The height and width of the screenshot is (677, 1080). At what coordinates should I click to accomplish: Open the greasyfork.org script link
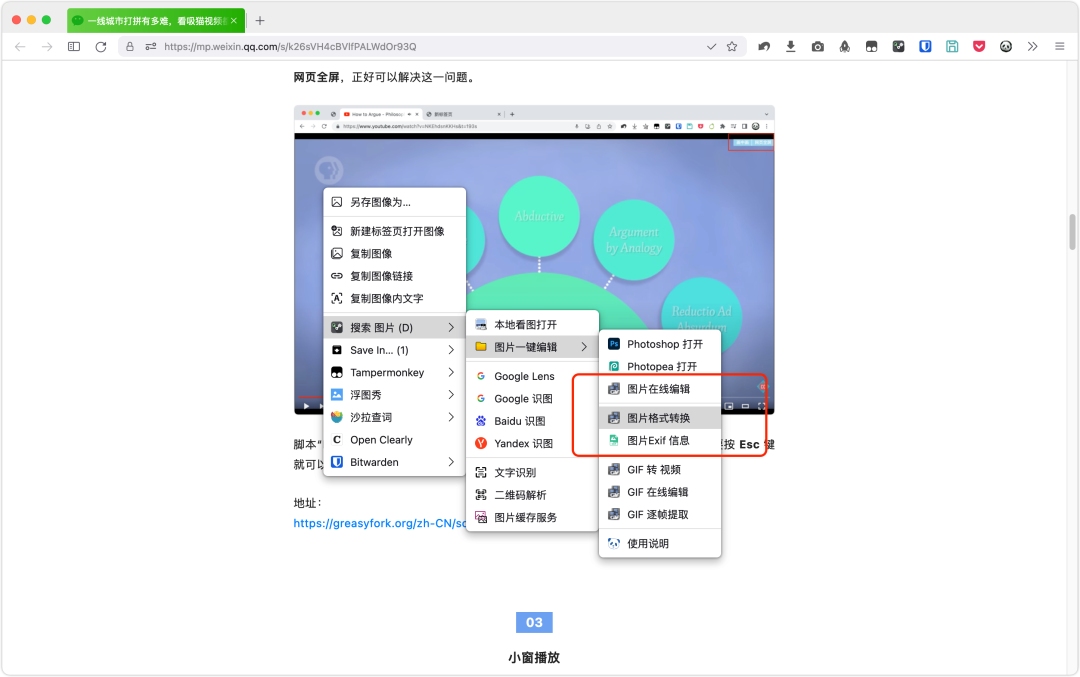[x=380, y=523]
